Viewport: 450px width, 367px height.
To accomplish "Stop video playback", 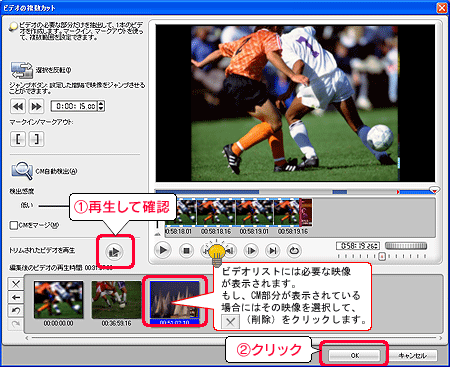I will pyautogui.click(x=186, y=250).
